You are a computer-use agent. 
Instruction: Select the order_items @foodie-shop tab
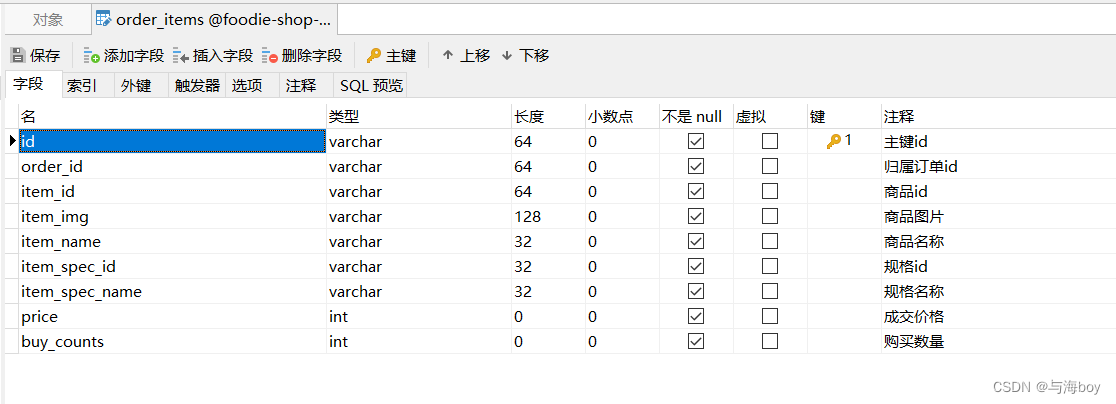coord(214,20)
